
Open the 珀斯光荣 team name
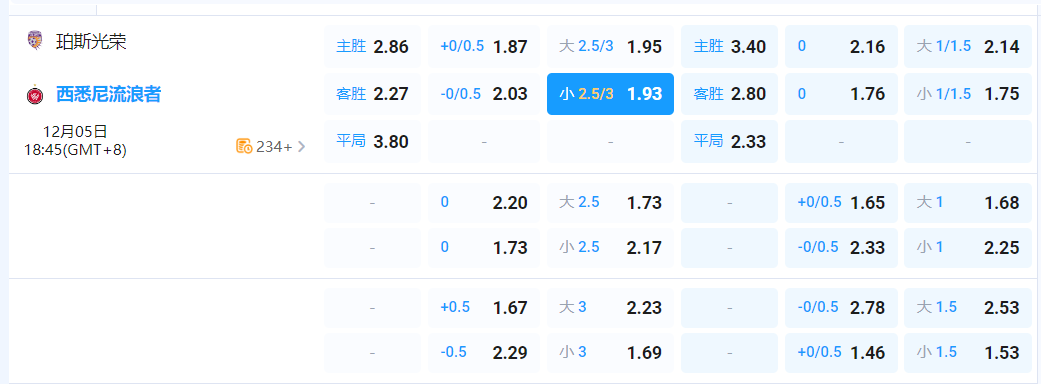tap(92, 42)
